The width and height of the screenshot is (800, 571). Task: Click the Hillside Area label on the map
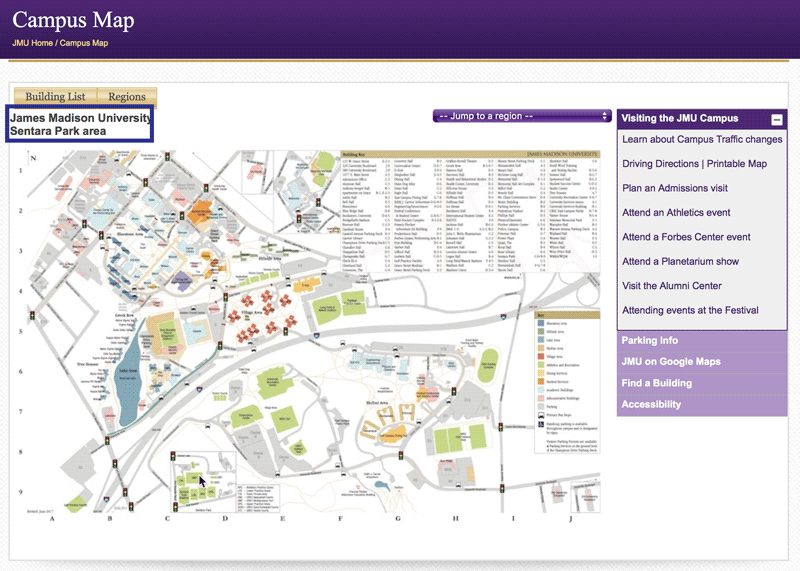(270, 259)
